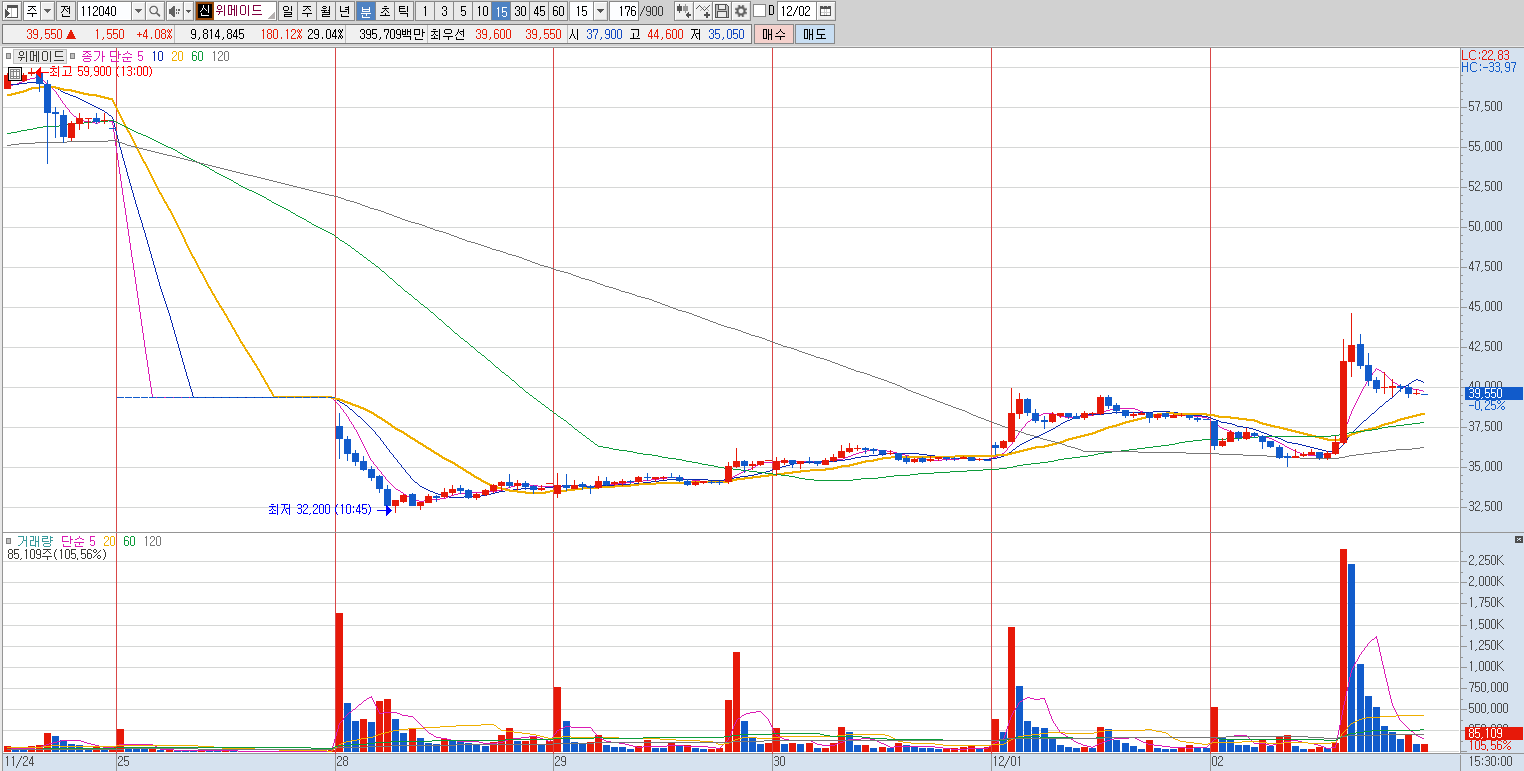
Task: Click the 매수 buy button
Action: [774, 34]
